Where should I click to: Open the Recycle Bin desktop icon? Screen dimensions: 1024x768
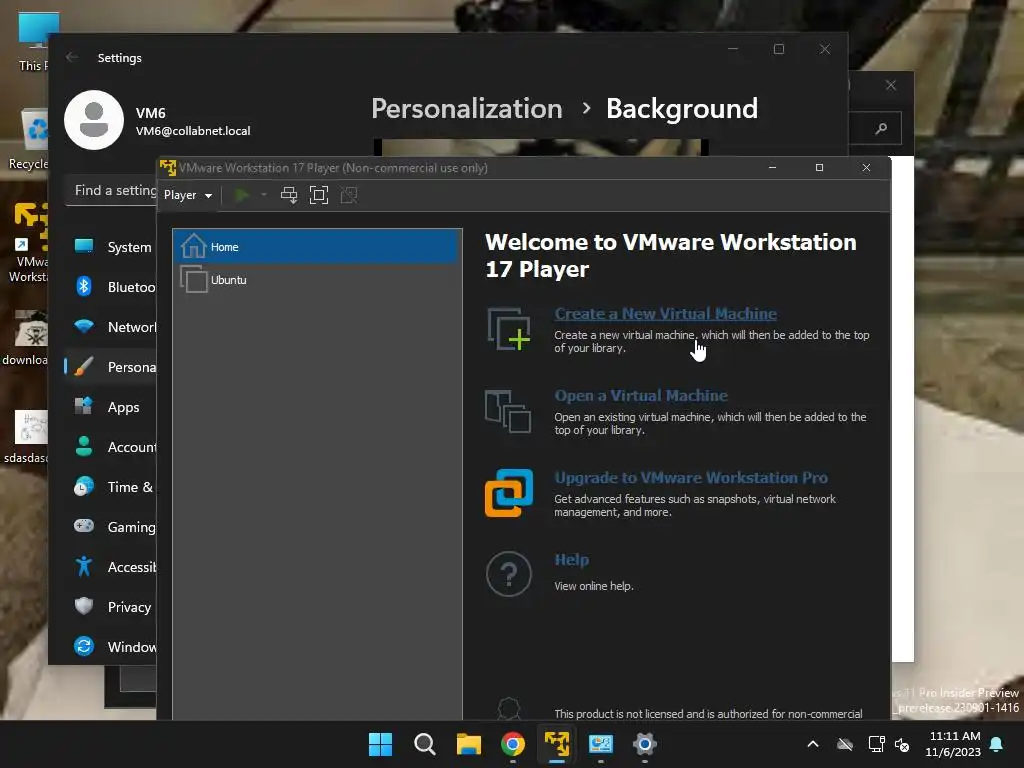click(x=30, y=139)
